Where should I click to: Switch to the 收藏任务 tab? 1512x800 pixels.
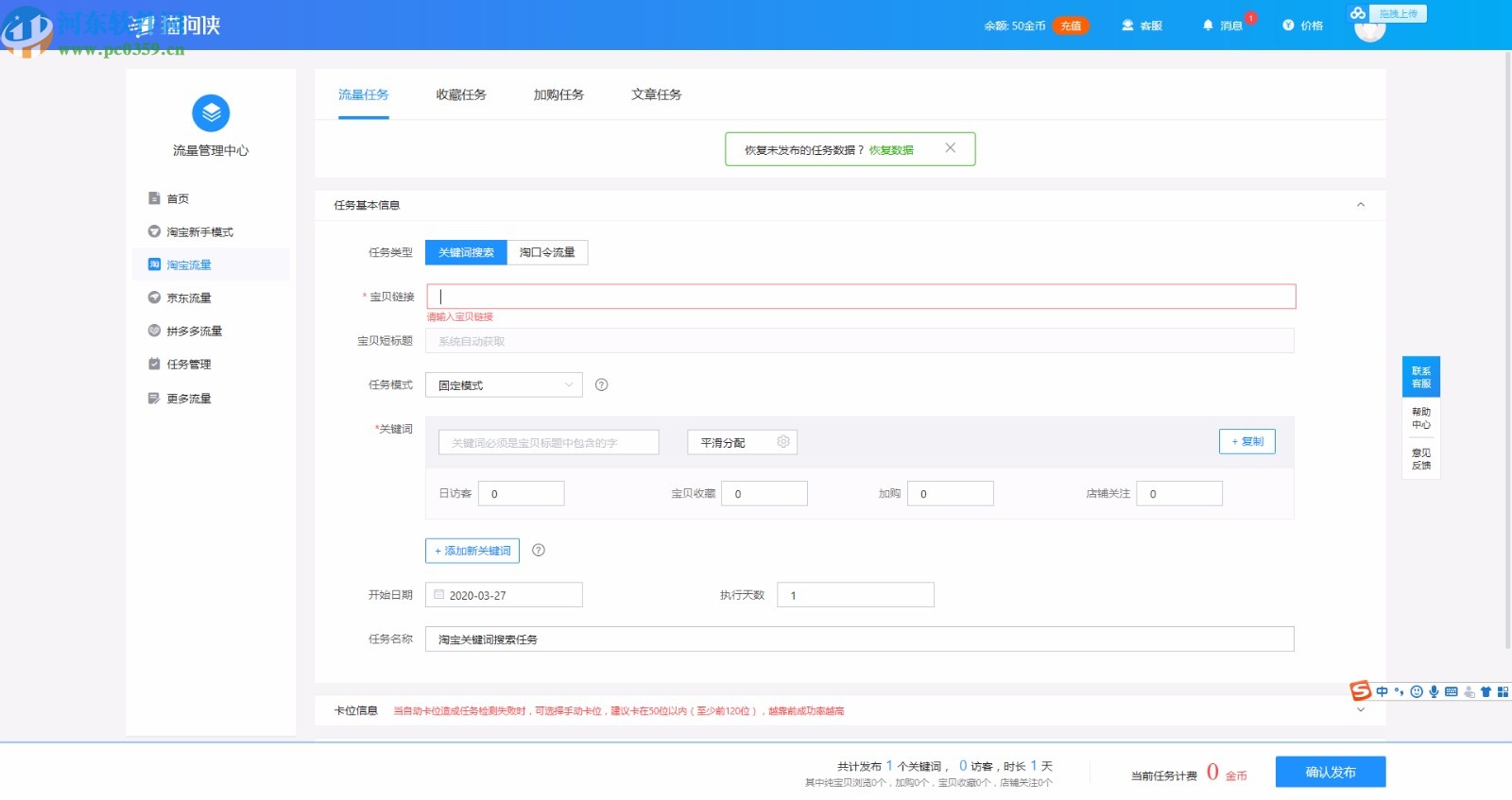tap(461, 94)
